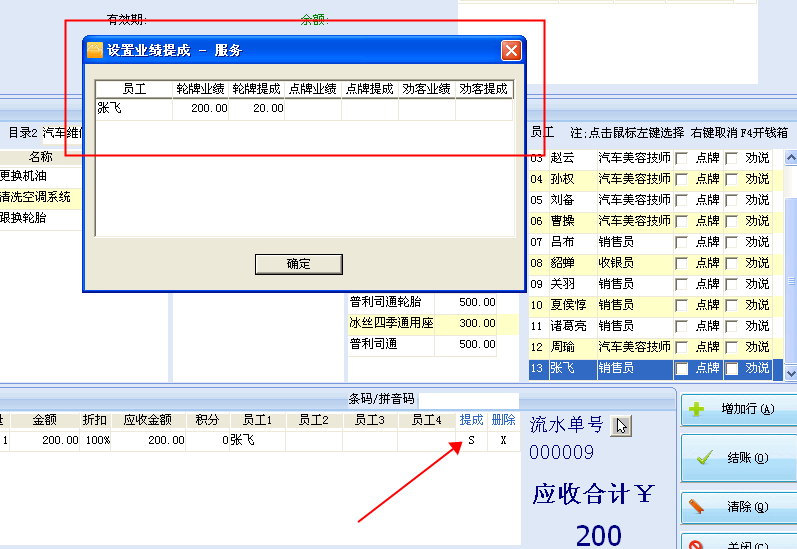Check 劝说 box for 关羽
Image resolution: width=797 pixels, height=549 pixels.
731,284
